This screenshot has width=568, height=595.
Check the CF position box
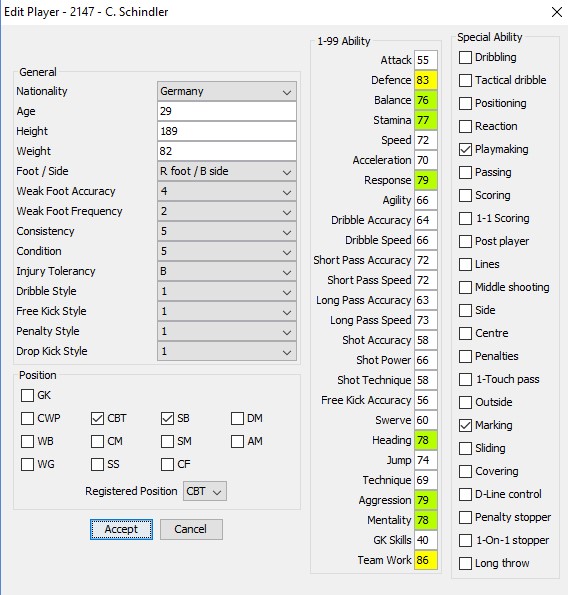167,464
